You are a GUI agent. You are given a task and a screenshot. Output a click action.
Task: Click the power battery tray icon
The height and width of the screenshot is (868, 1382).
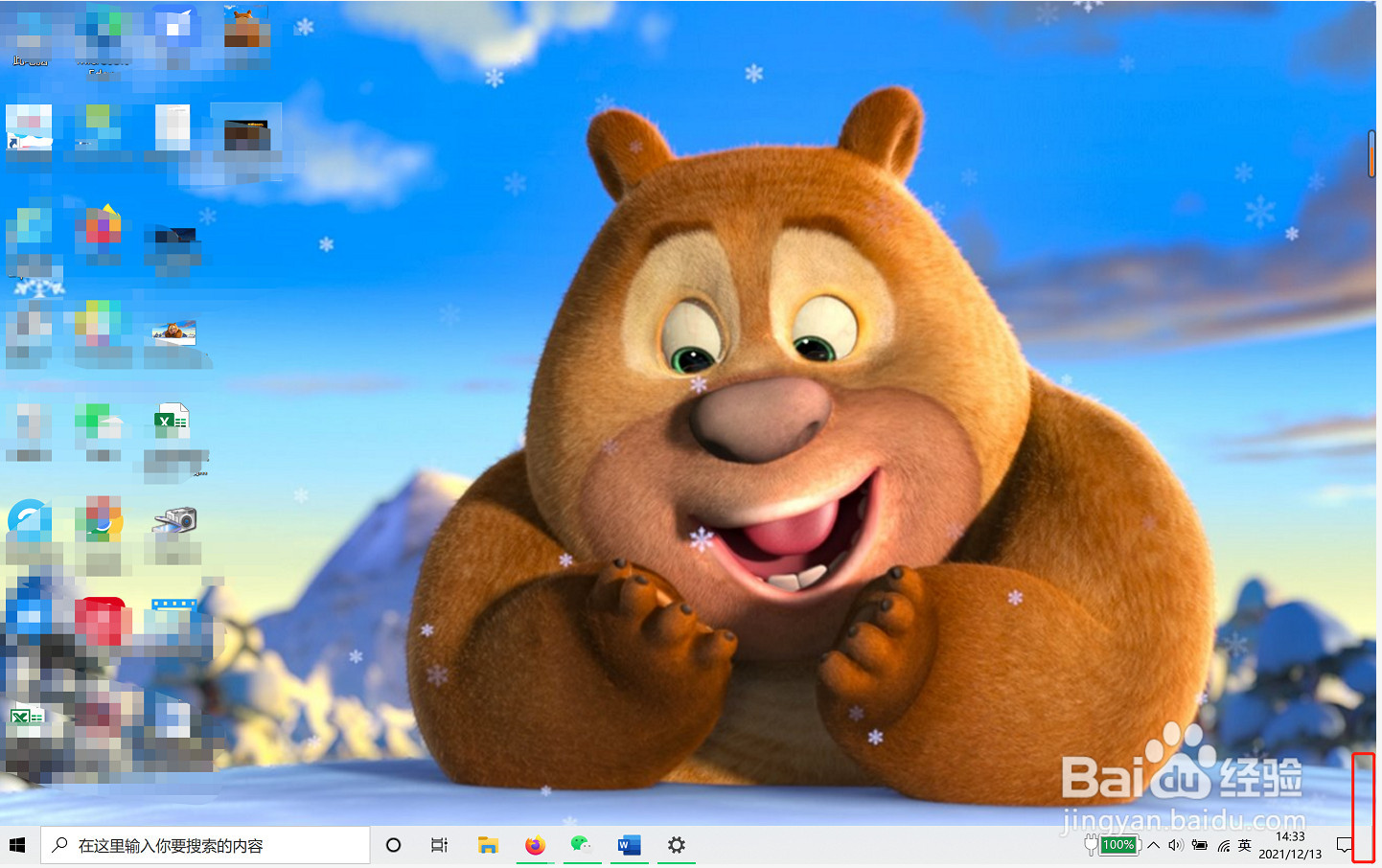click(1200, 845)
